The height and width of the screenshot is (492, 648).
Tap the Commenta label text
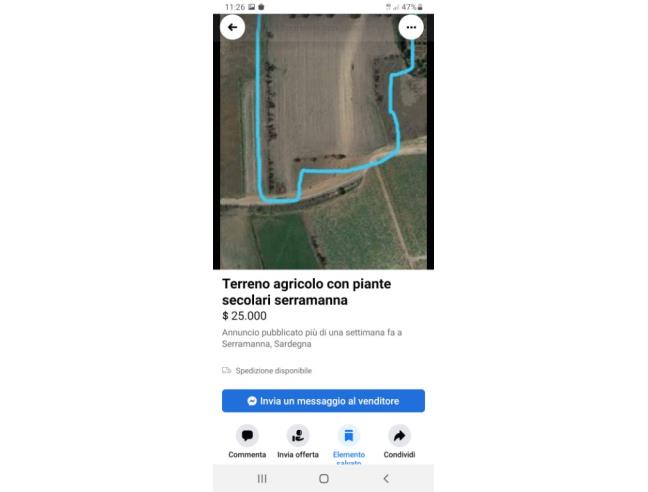coord(247,454)
